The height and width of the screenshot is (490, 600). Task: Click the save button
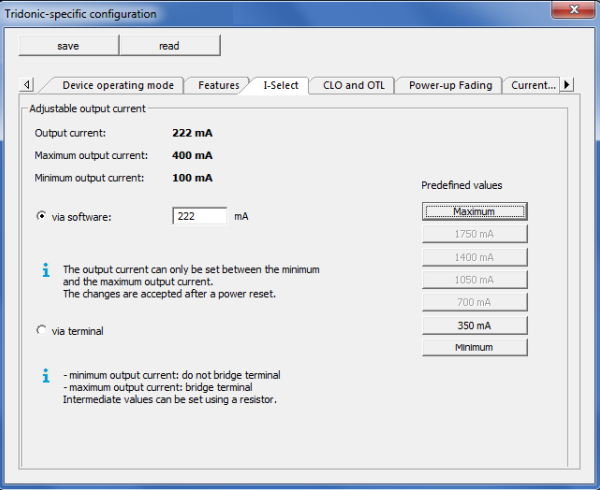point(68,46)
